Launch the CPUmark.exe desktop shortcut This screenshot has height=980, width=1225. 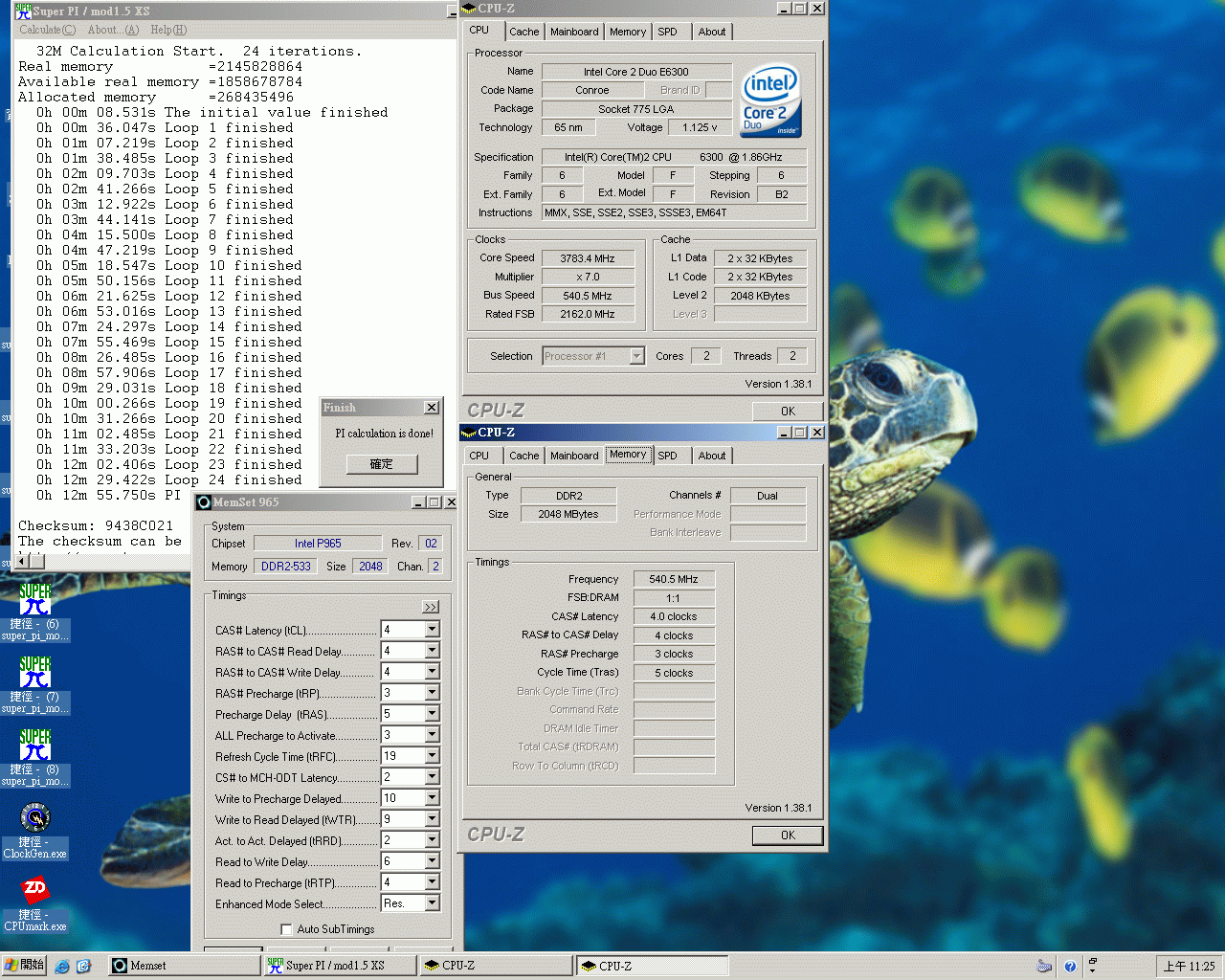(35, 902)
